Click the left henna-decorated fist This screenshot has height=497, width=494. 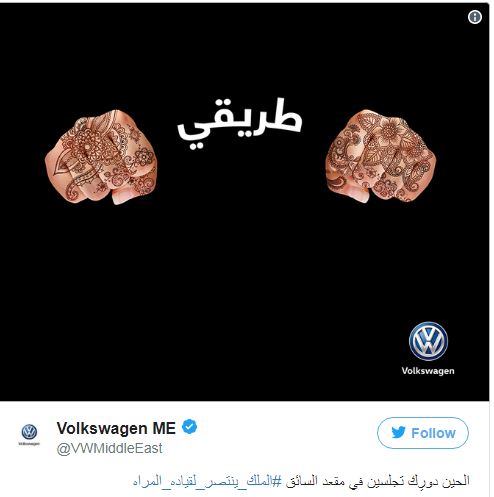[x=101, y=157]
